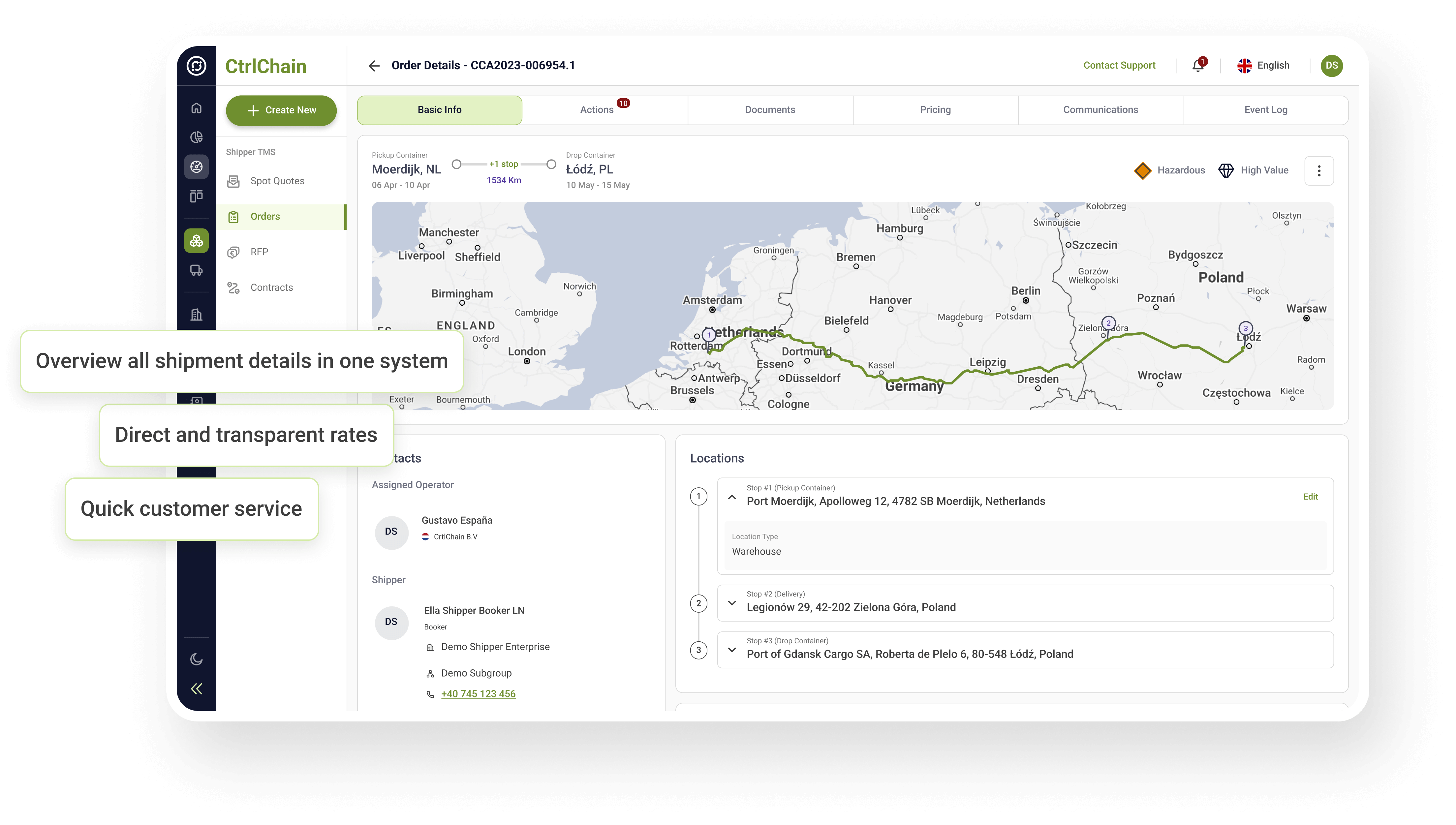Click the Create New button
Image resolution: width=1456 pixels, height=825 pixels.
[x=281, y=110]
